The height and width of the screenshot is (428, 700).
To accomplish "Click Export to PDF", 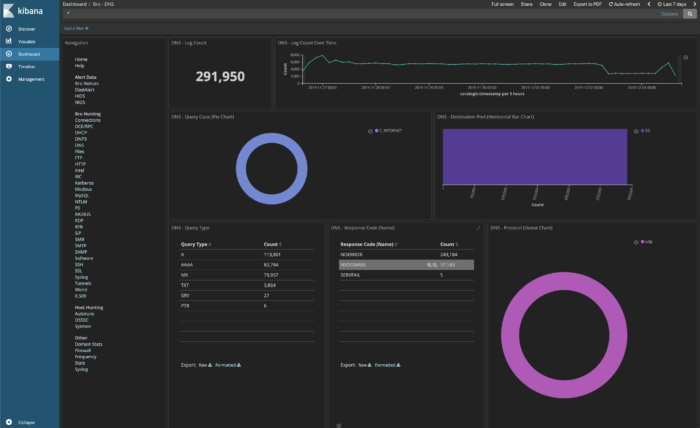I will [588, 4].
